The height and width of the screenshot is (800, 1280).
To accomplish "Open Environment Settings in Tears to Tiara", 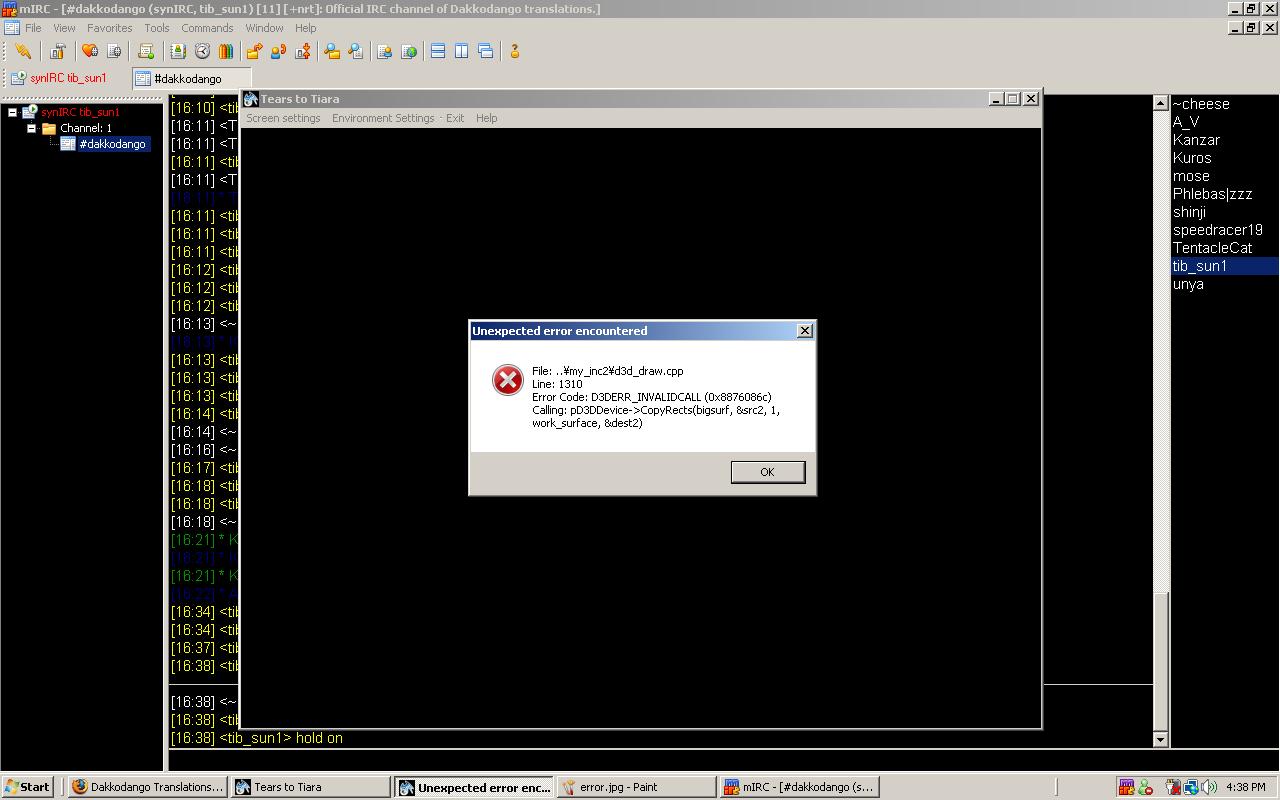I will (383, 118).
